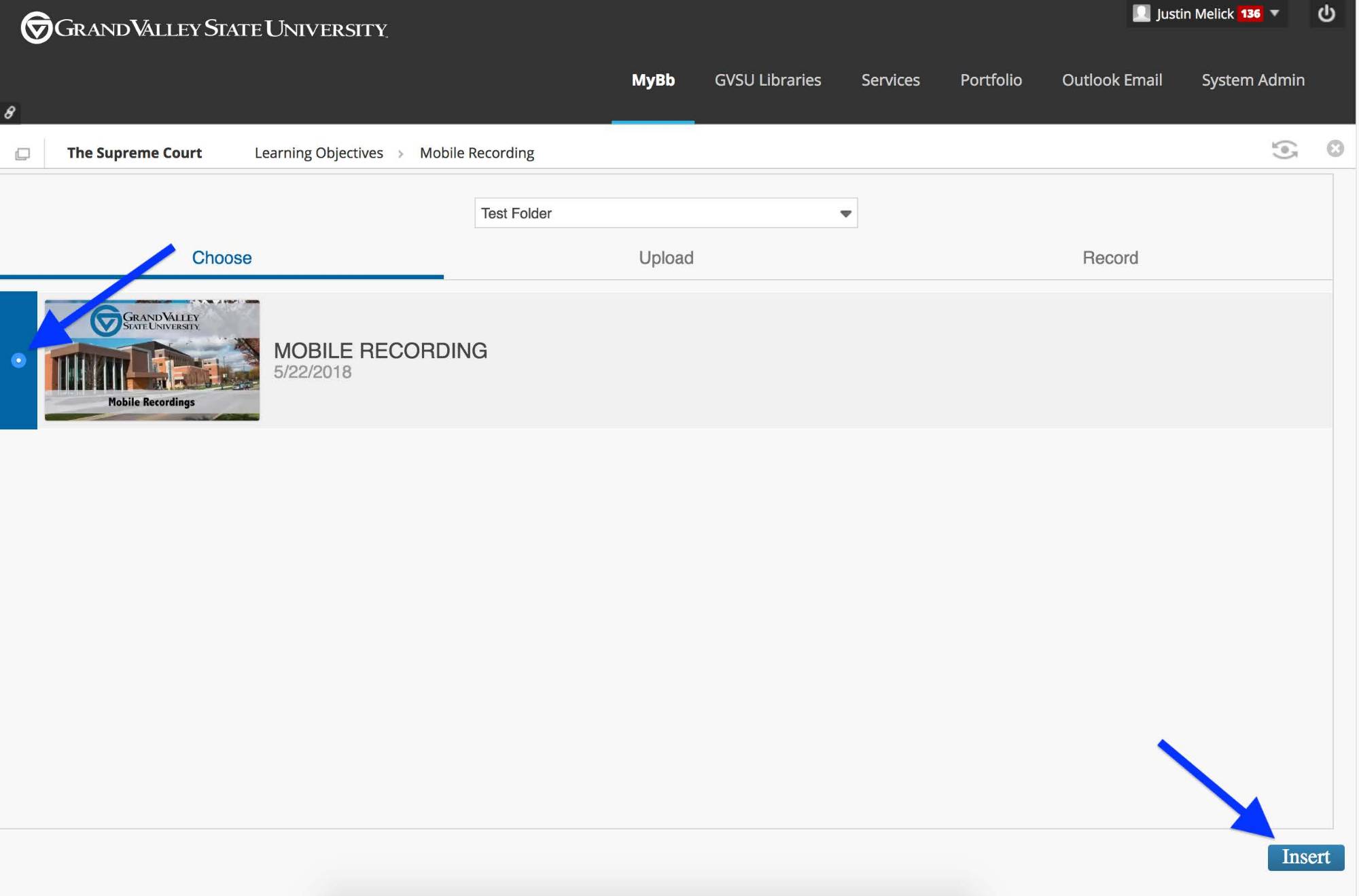Open GVSU Libraries menu item
Screen dimensions: 1359x896
tap(767, 80)
